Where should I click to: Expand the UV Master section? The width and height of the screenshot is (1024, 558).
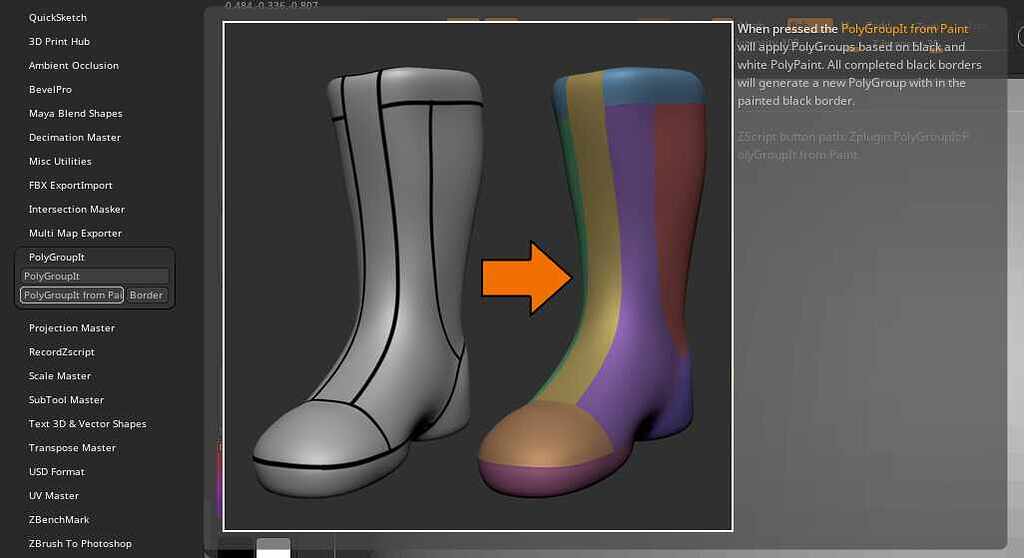pos(54,496)
